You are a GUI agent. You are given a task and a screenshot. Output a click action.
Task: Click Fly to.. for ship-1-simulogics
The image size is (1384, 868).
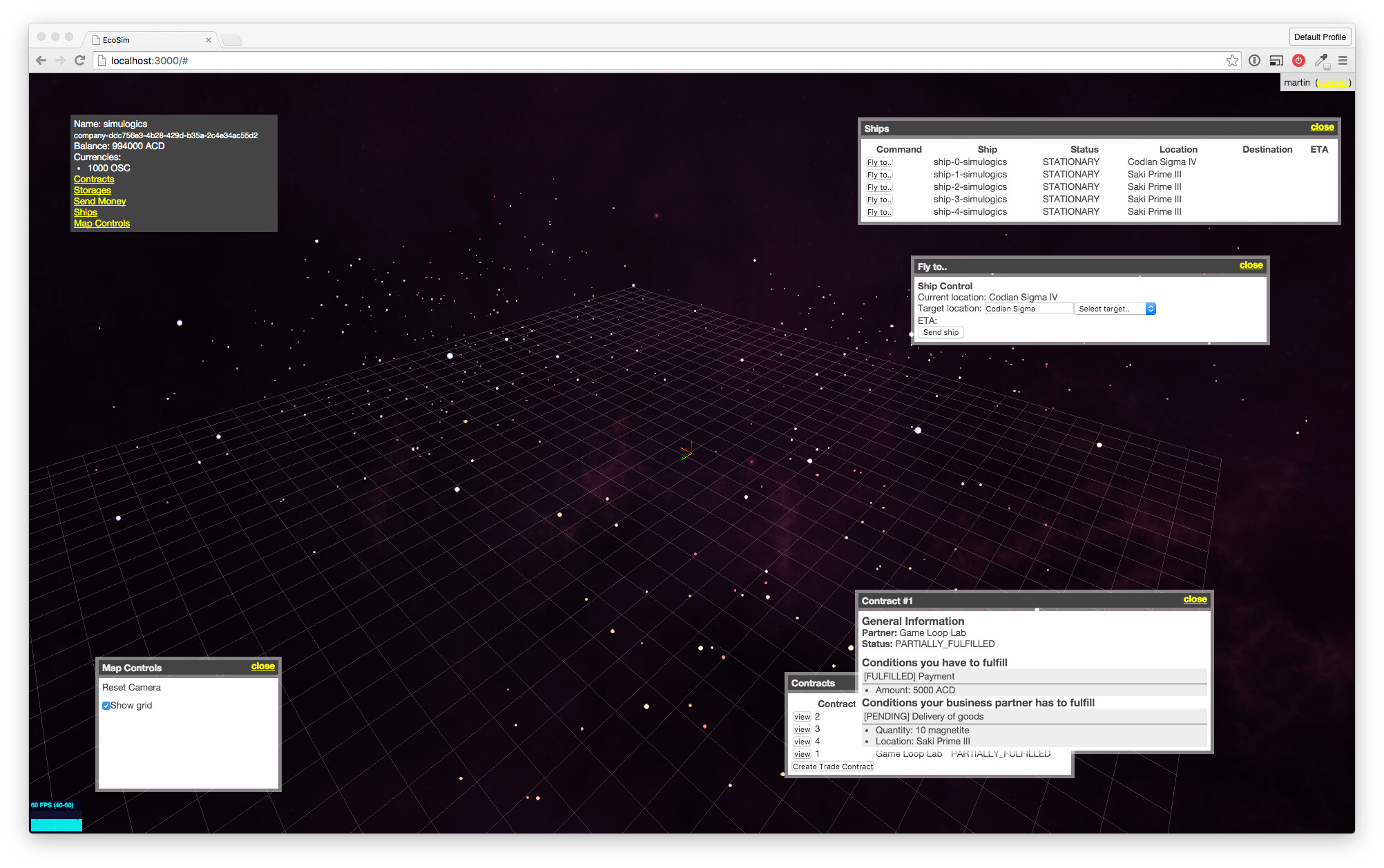coord(879,175)
